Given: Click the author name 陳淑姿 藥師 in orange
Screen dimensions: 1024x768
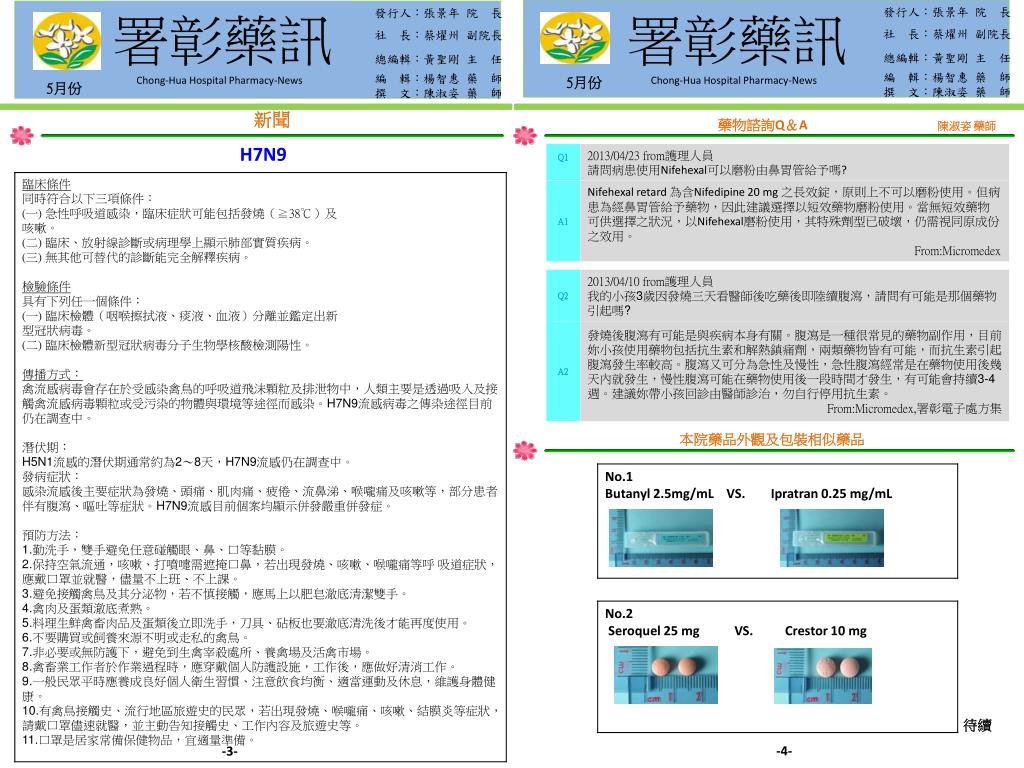Looking at the screenshot, I should 966,125.
